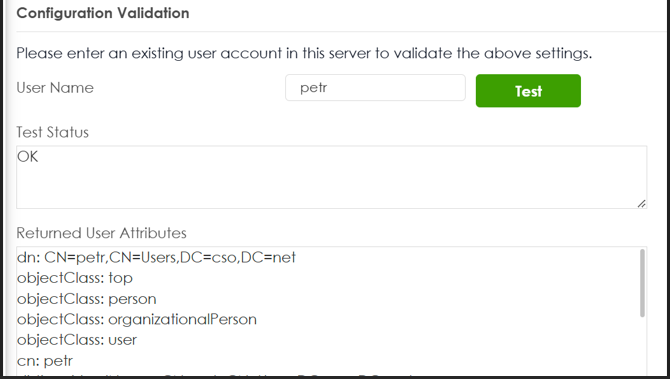Click the objectClass: user line
This screenshot has width=670, height=379.
coord(77,340)
